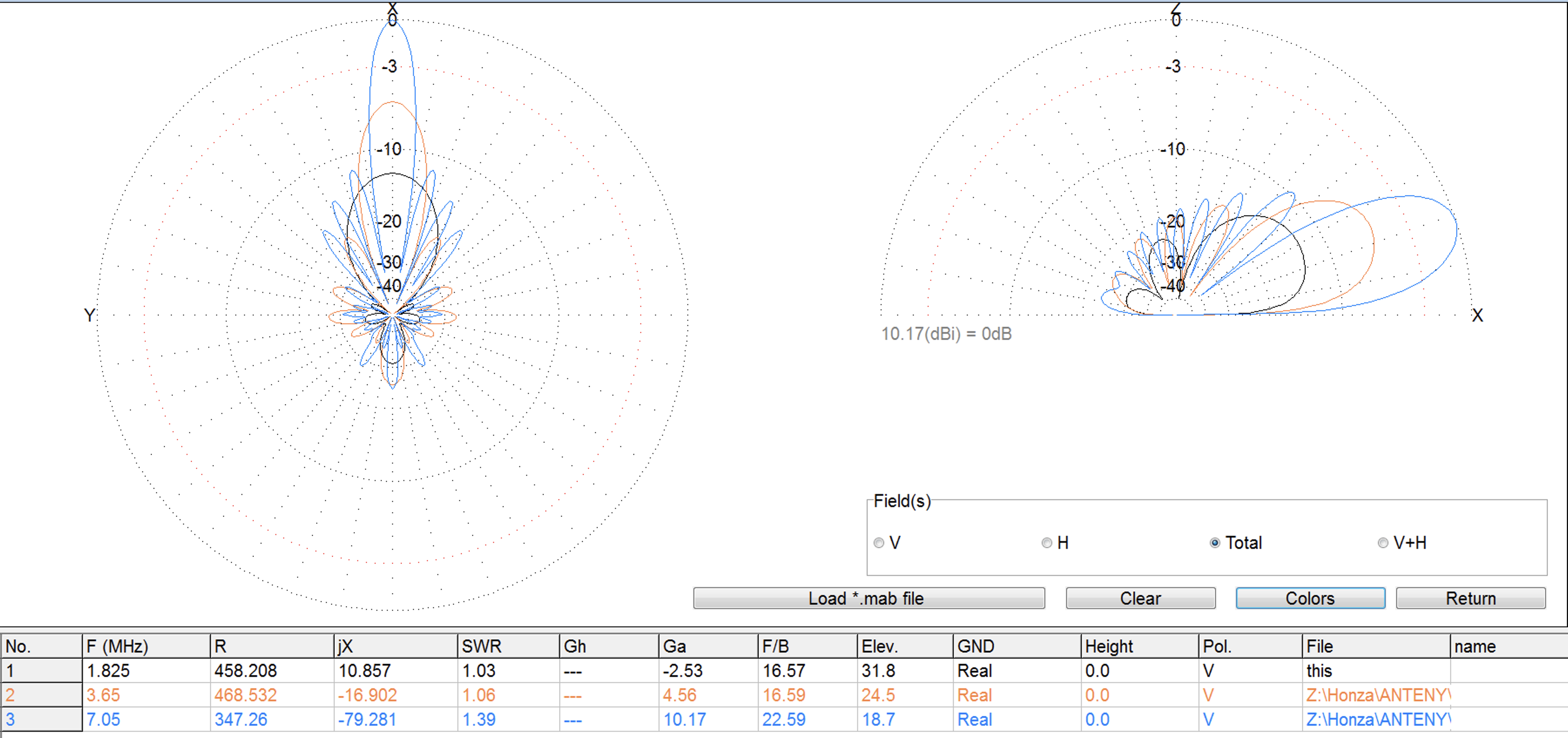
Task: Click the Ga column header
Action: (708, 646)
